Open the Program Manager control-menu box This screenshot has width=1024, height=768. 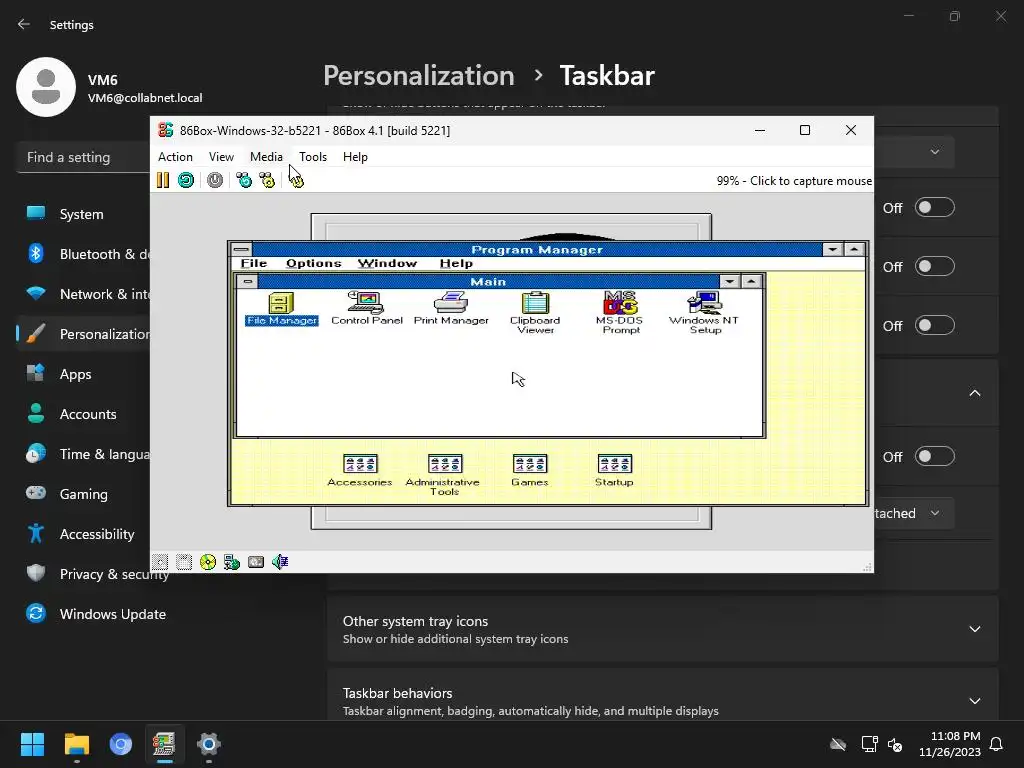click(x=242, y=249)
